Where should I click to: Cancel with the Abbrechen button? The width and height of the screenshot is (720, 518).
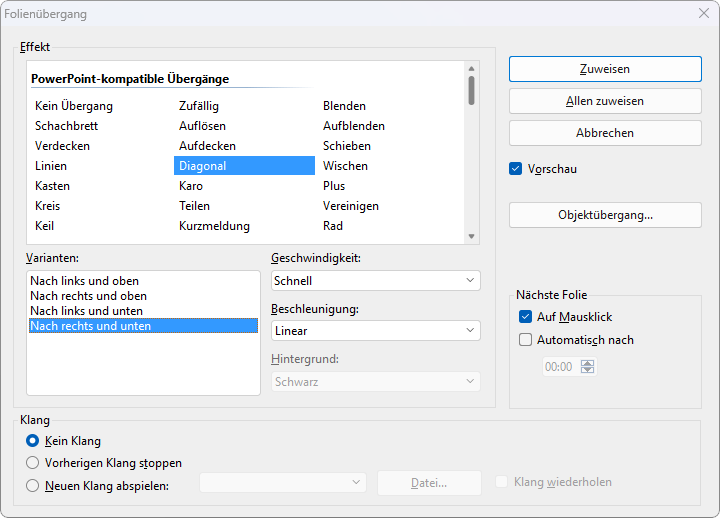[605, 133]
